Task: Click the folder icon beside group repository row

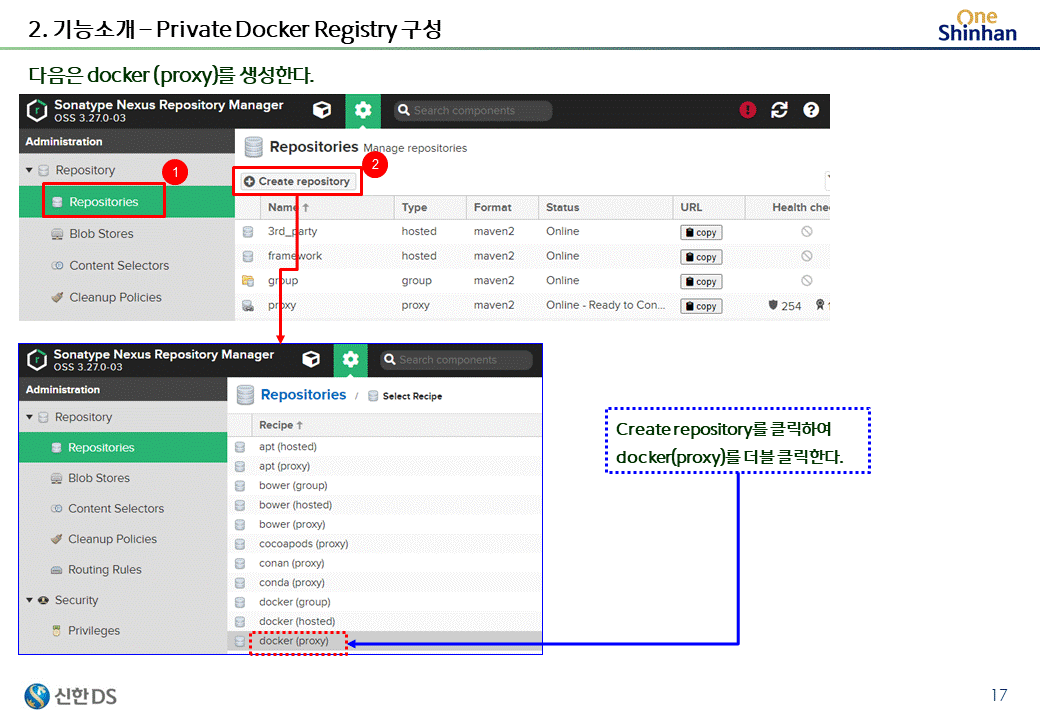Action: point(248,280)
